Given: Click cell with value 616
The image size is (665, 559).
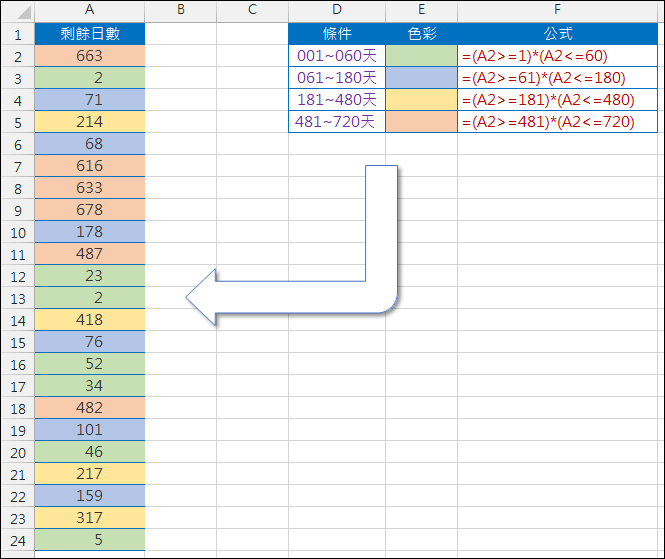Looking at the screenshot, I should 89,166.
